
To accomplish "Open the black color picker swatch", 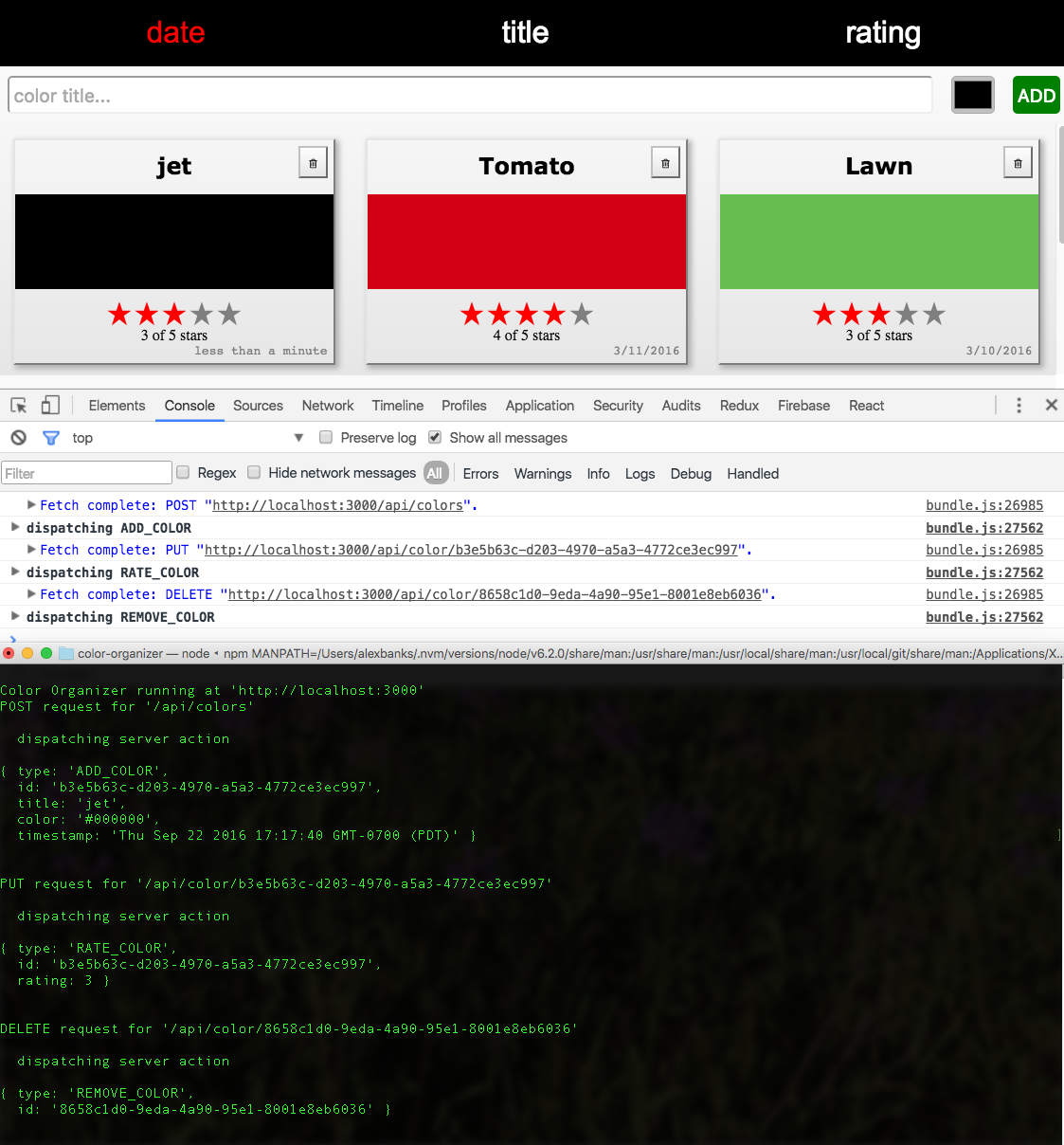I will coord(972,95).
